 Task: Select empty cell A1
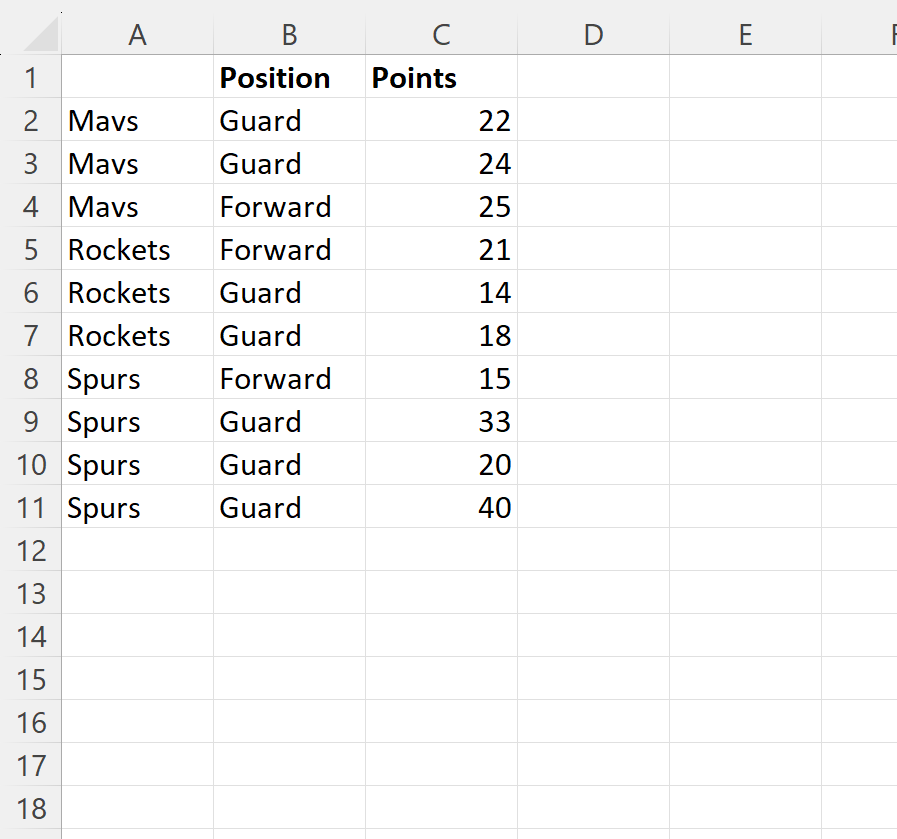coord(137,77)
